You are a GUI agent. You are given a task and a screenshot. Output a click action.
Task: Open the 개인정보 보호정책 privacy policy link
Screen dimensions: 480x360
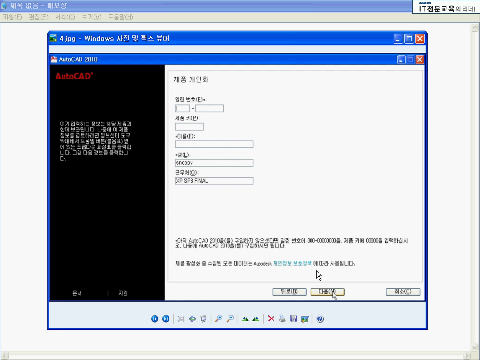(292, 263)
